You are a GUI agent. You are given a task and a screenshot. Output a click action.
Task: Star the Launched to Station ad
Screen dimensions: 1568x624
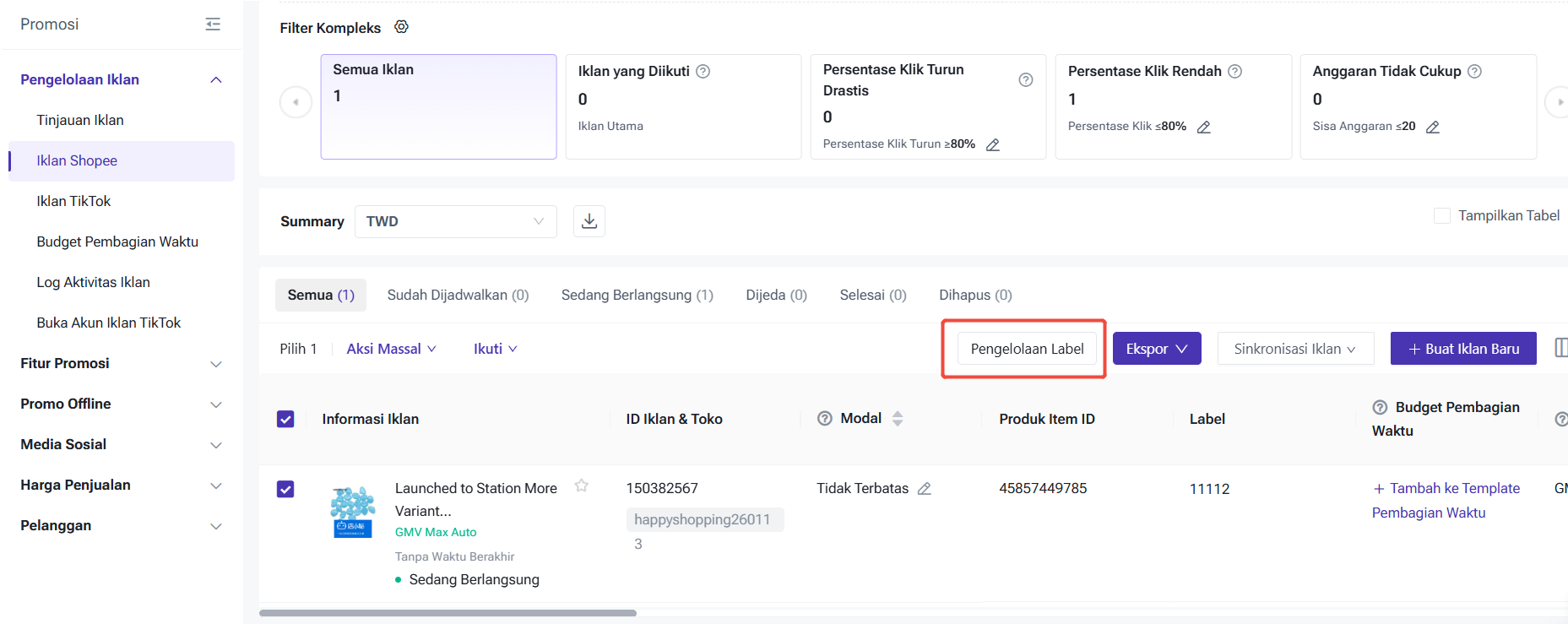point(582,486)
